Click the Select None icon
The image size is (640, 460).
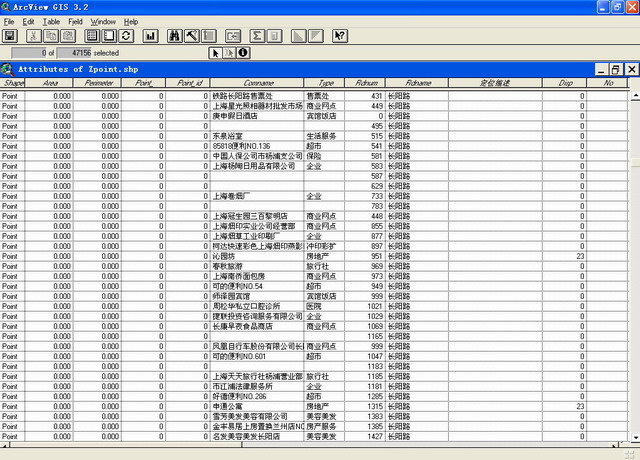[109, 36]
